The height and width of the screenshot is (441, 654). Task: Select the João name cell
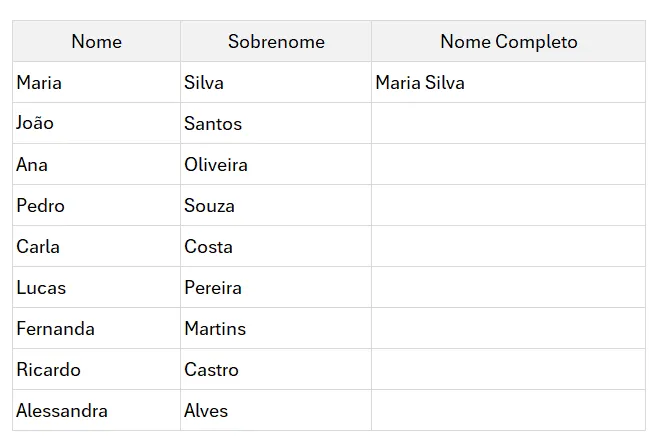pos(96,123)
